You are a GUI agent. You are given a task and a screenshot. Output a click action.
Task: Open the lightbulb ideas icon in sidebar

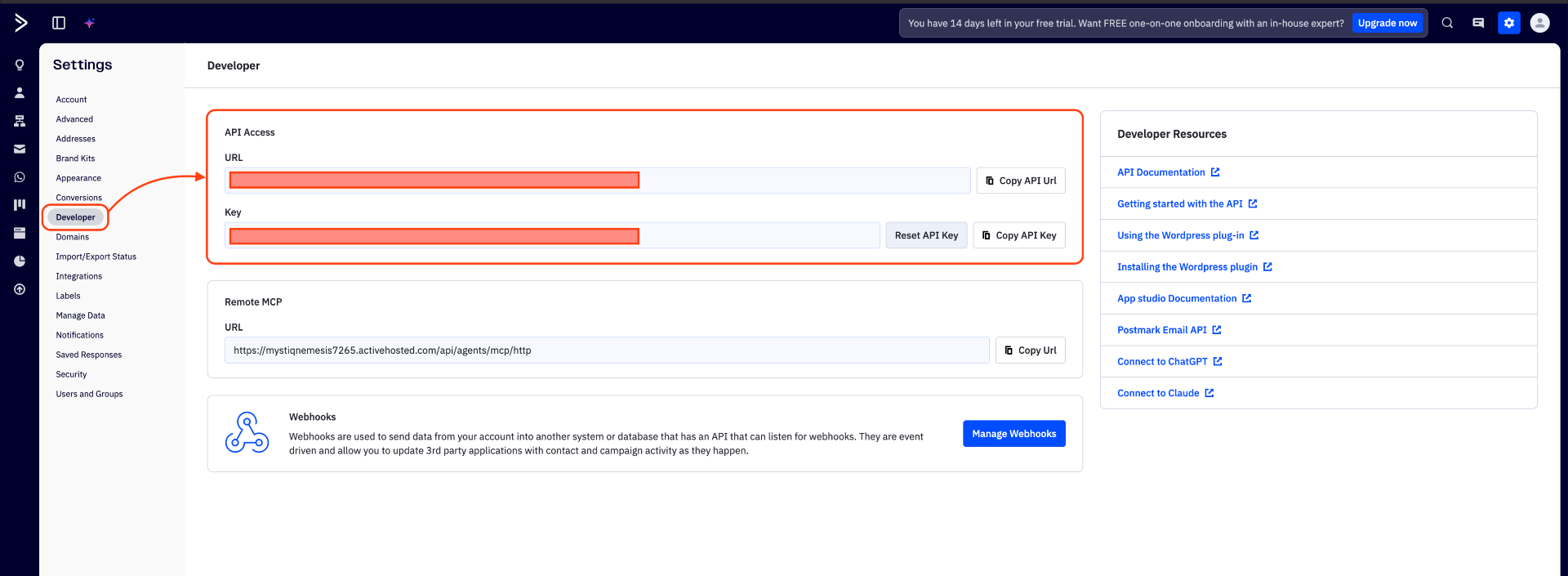click(20, 65)
